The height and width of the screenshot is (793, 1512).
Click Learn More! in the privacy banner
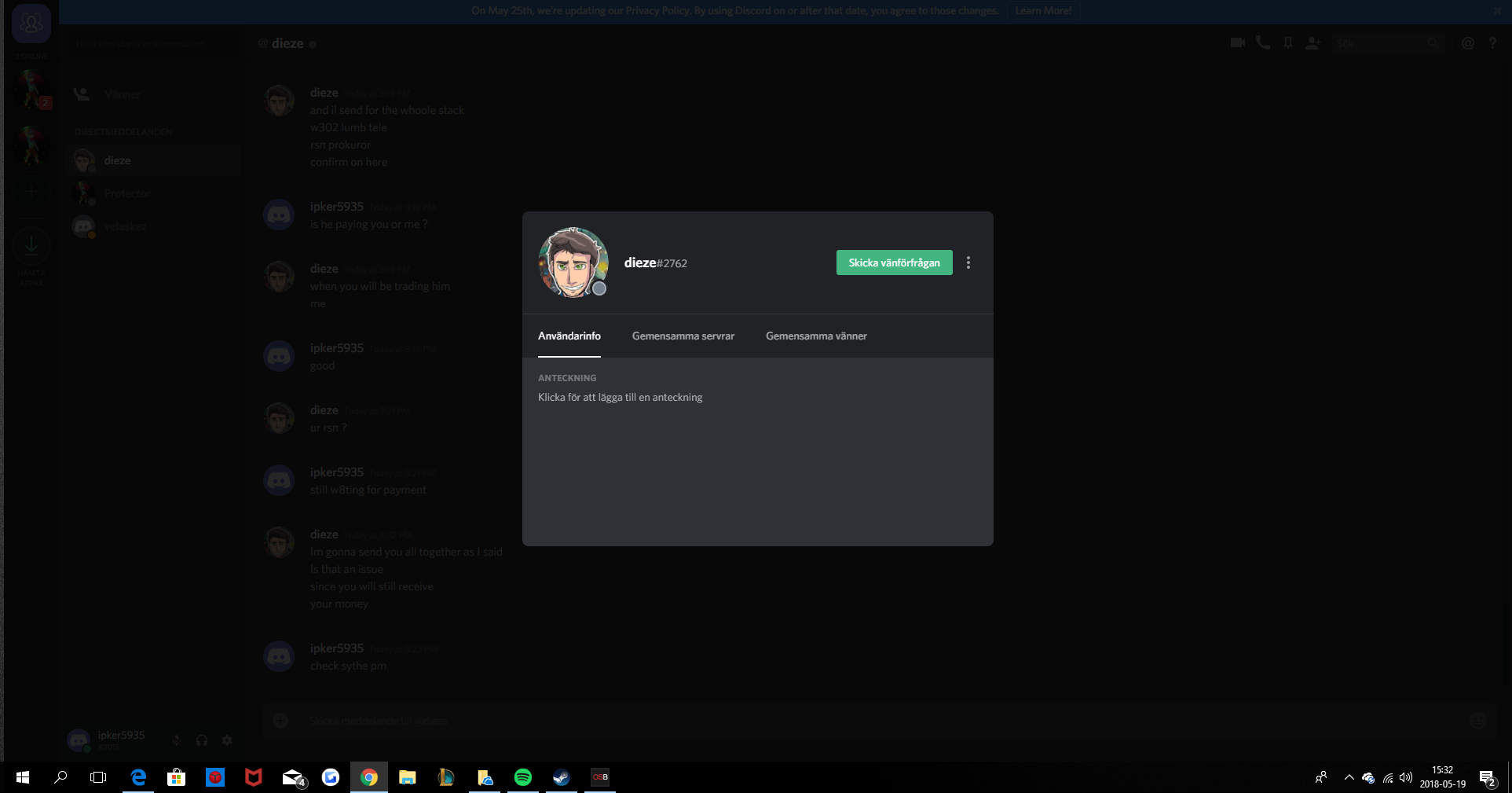click(x=1043, y=11)
